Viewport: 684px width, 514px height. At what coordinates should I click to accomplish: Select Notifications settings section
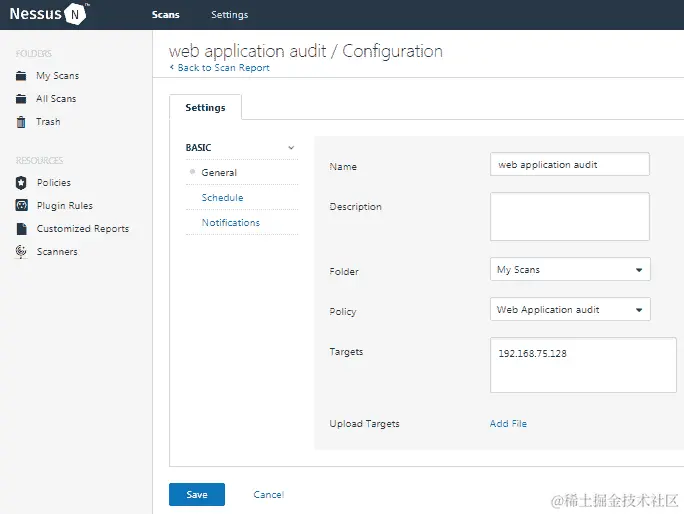[x=231, y=223]
